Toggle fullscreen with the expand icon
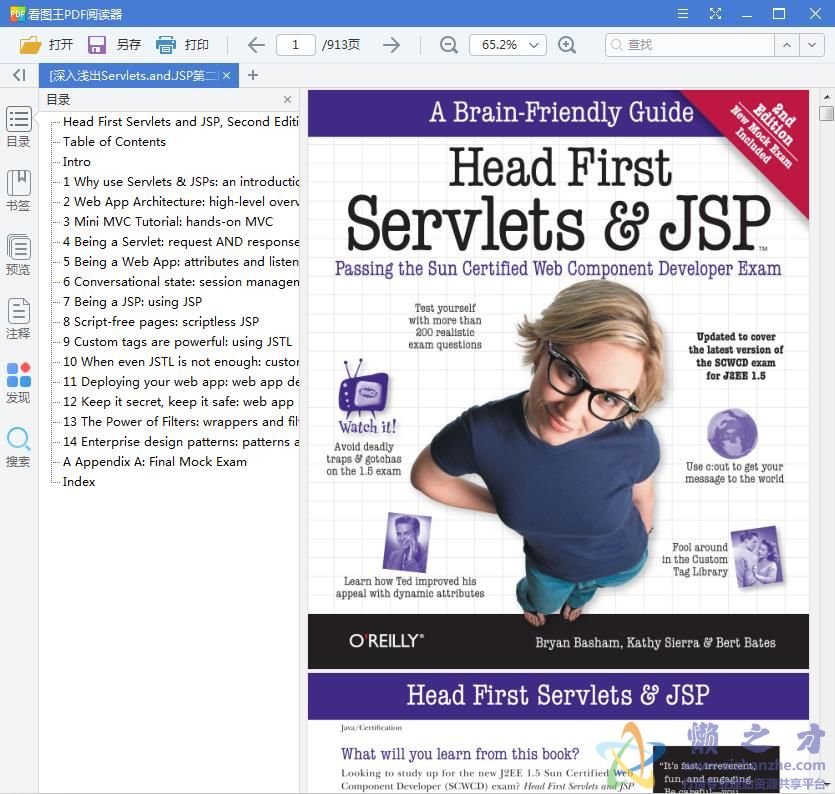Image resolution: width=835 pixels, height=794 pixels. pos(715,13)
